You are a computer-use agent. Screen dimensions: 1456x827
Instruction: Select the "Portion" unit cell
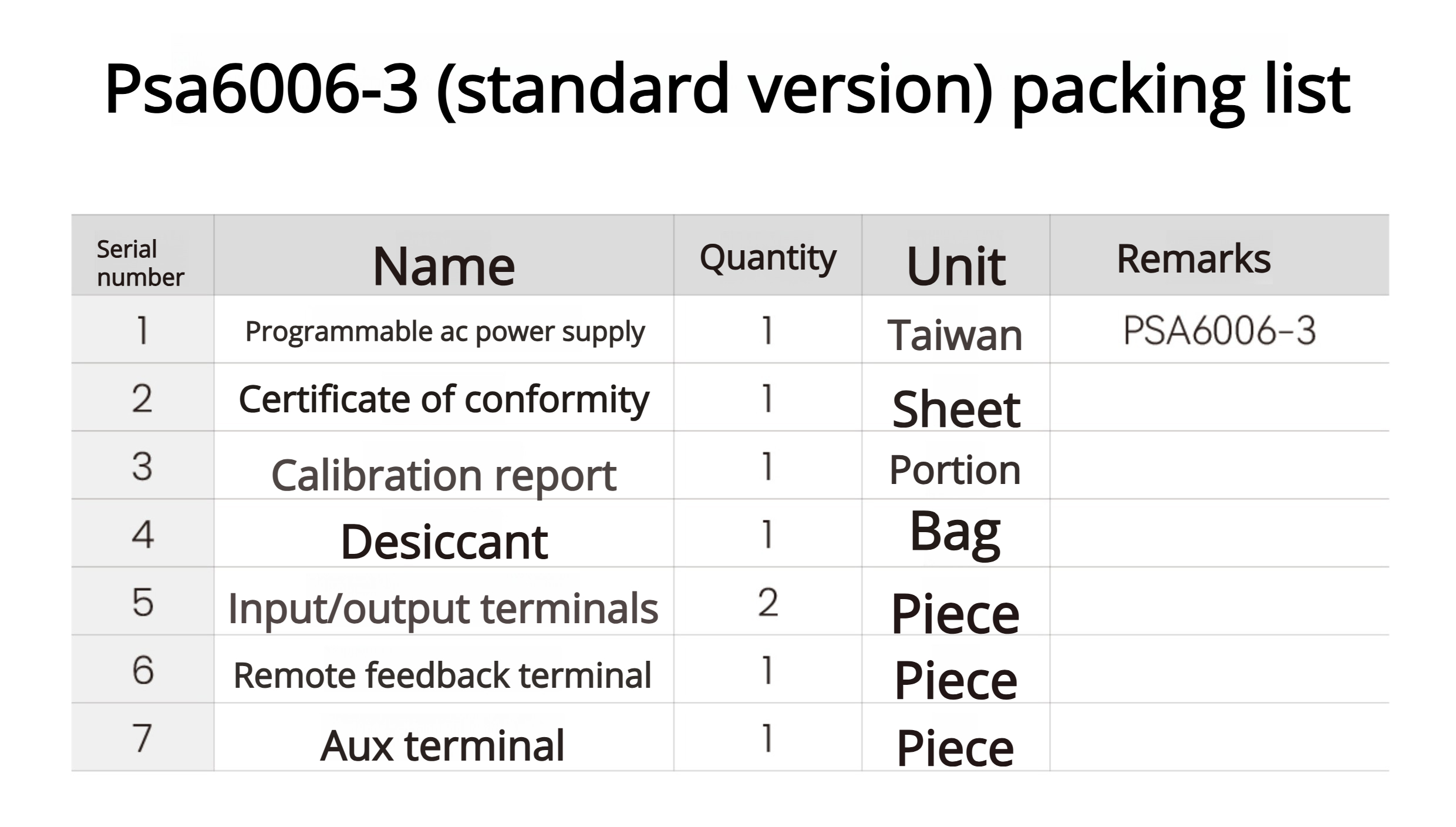point(955,470)
